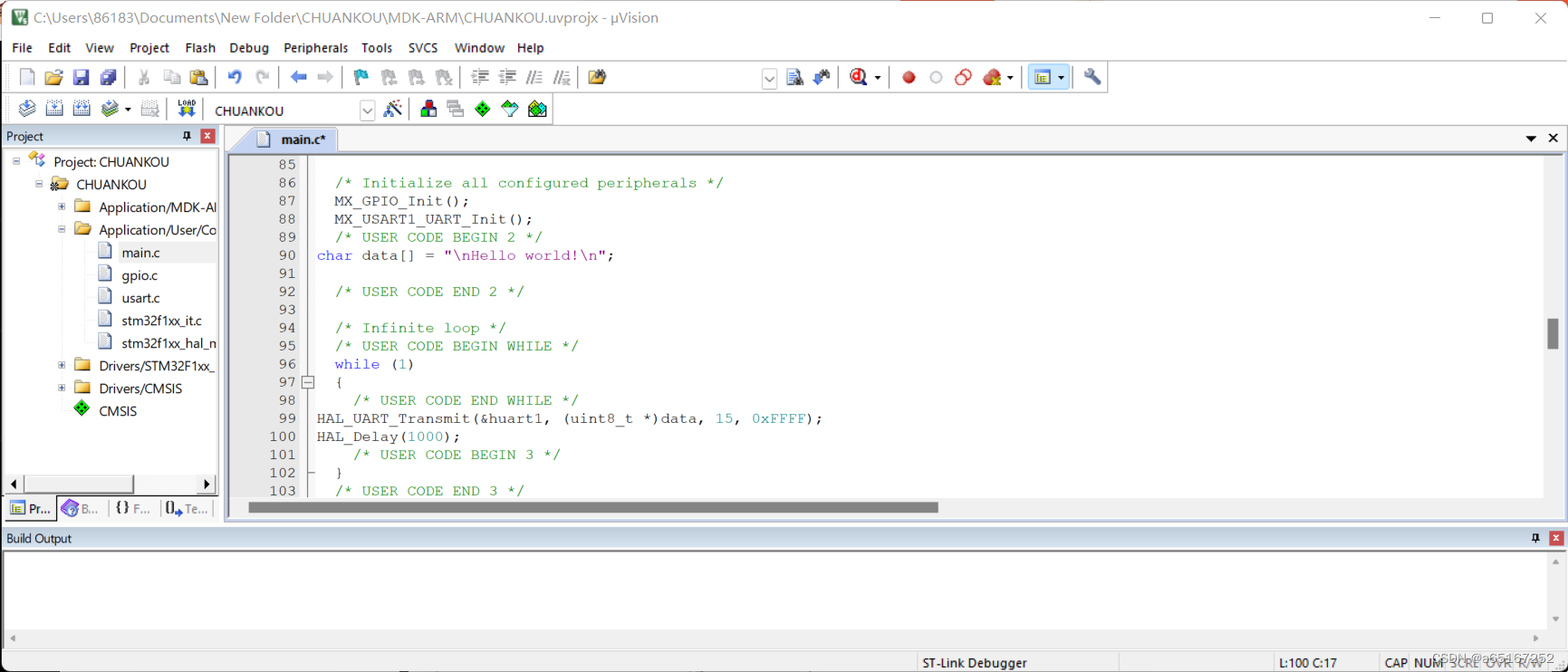This screenshot has width=1568, height=672.
Task: Expand the Drivers/STM32F1xx folder
Action: coord(62,365)
